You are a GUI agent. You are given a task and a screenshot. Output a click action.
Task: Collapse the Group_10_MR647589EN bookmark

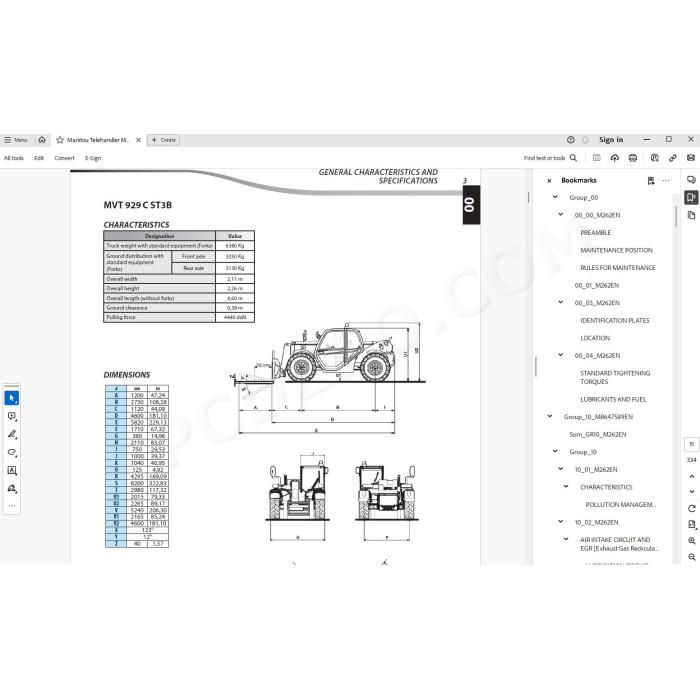[550, 416]
